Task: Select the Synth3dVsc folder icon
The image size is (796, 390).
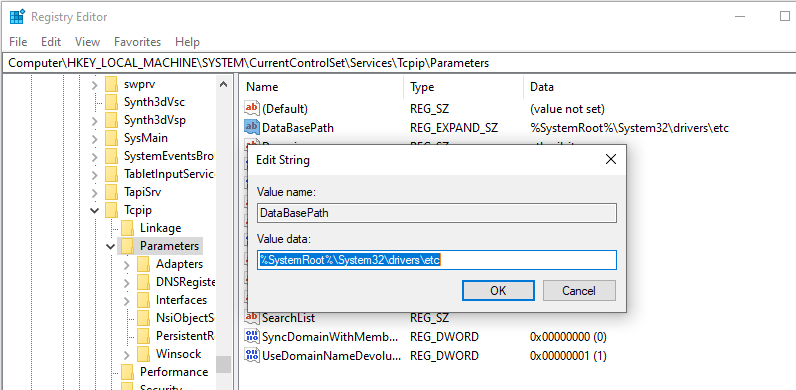Action: tap(112, 102)
